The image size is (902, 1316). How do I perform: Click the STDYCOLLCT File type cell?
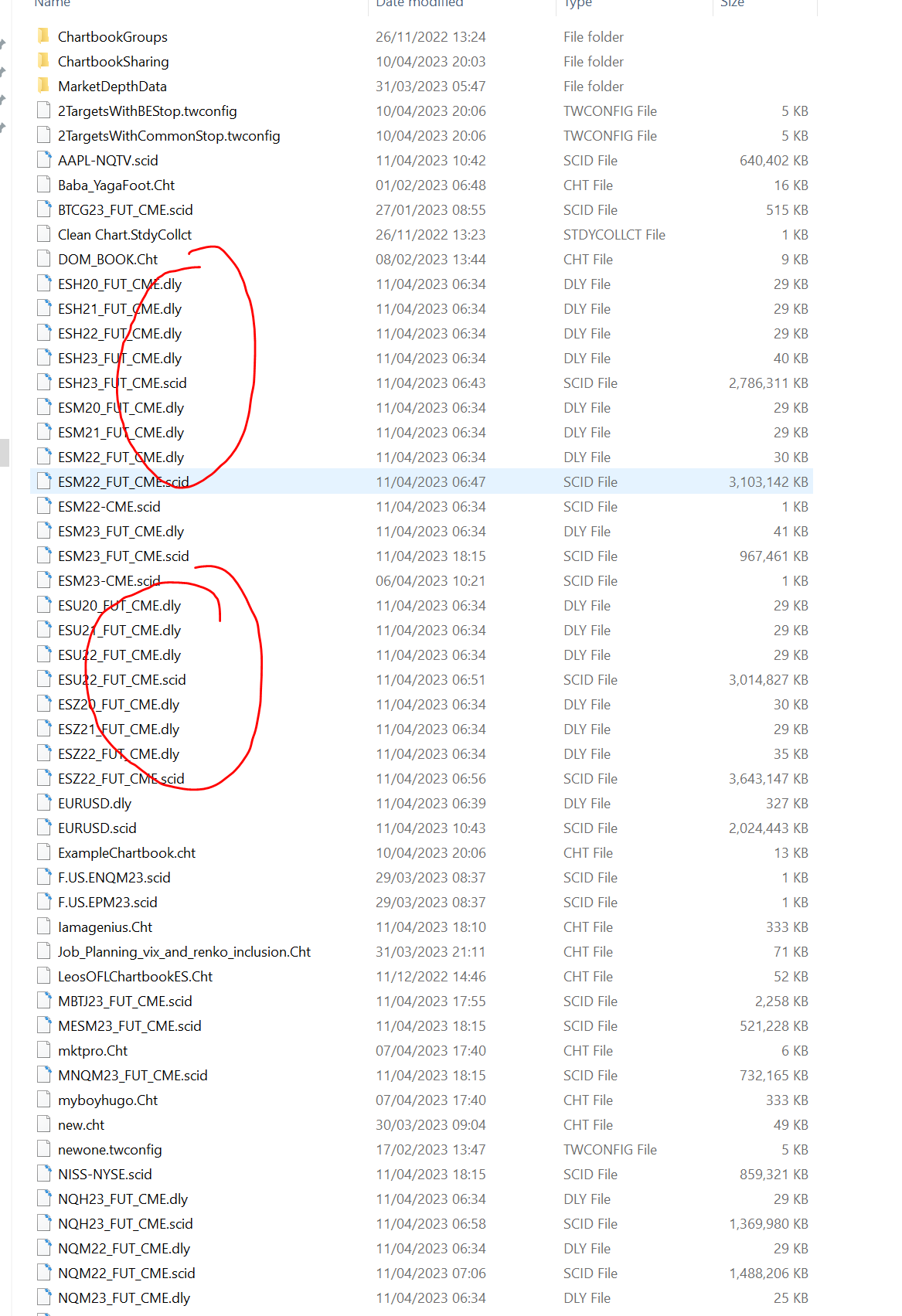coord(614,234)
